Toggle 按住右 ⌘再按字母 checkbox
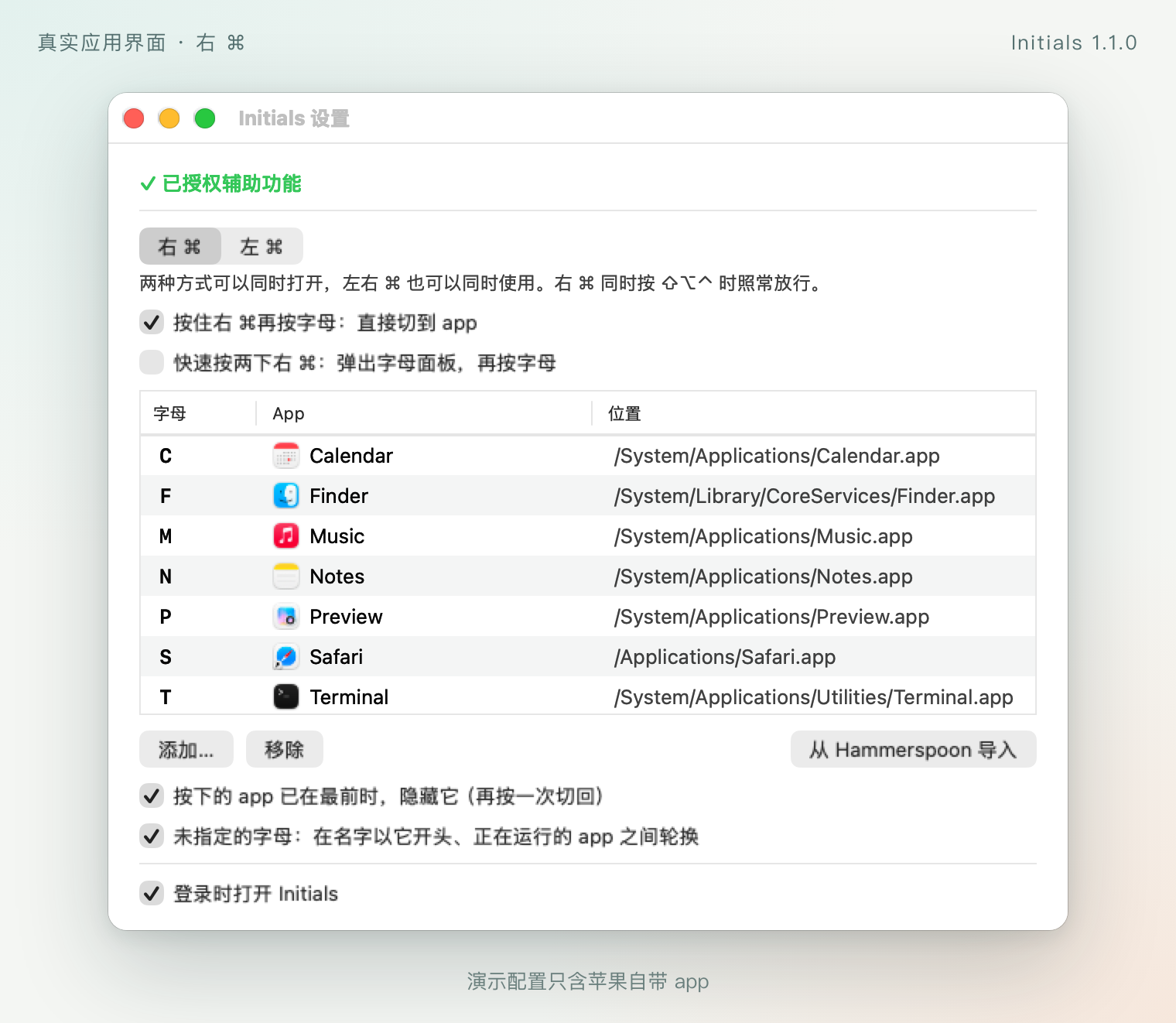The height and width of the screenshot is (1023, 1176). (x=152, y=322)
